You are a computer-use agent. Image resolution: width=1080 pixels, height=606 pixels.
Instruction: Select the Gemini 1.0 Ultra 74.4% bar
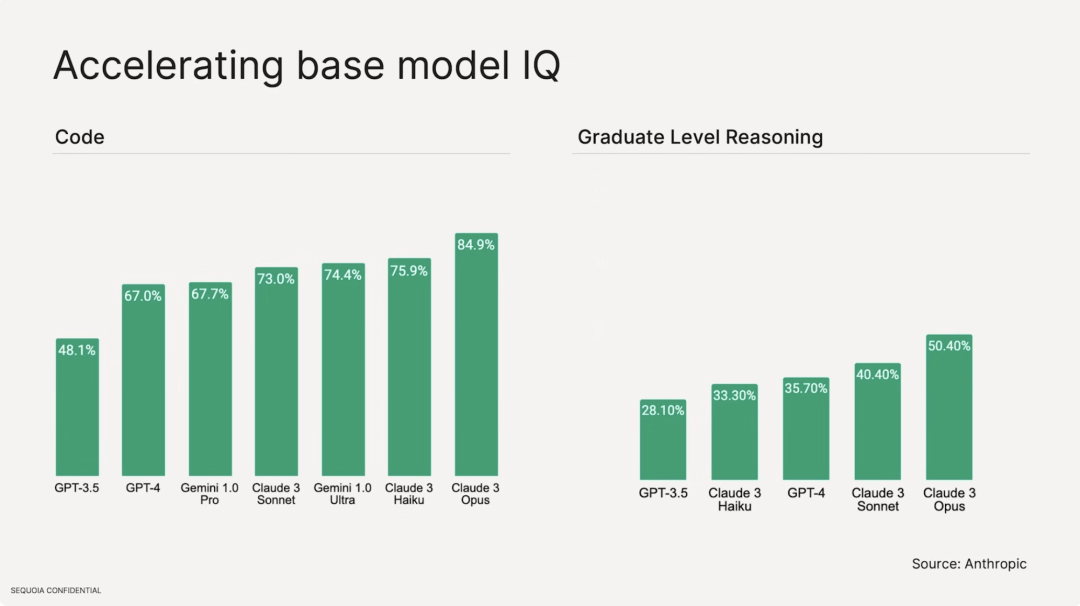pyautogui.click(x=343, y=369)
